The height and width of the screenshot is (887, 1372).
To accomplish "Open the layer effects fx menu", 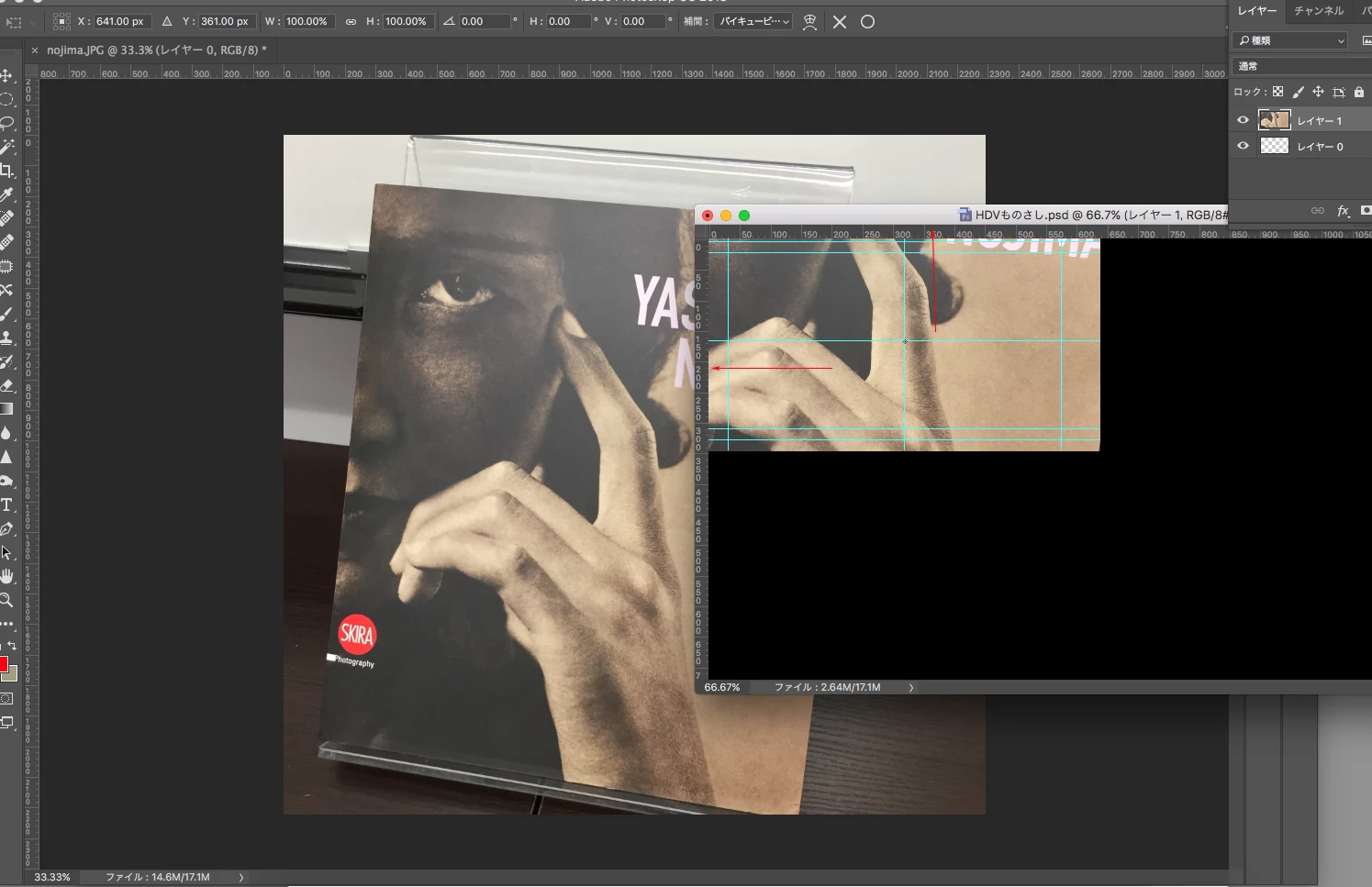I will [1343, 211].
